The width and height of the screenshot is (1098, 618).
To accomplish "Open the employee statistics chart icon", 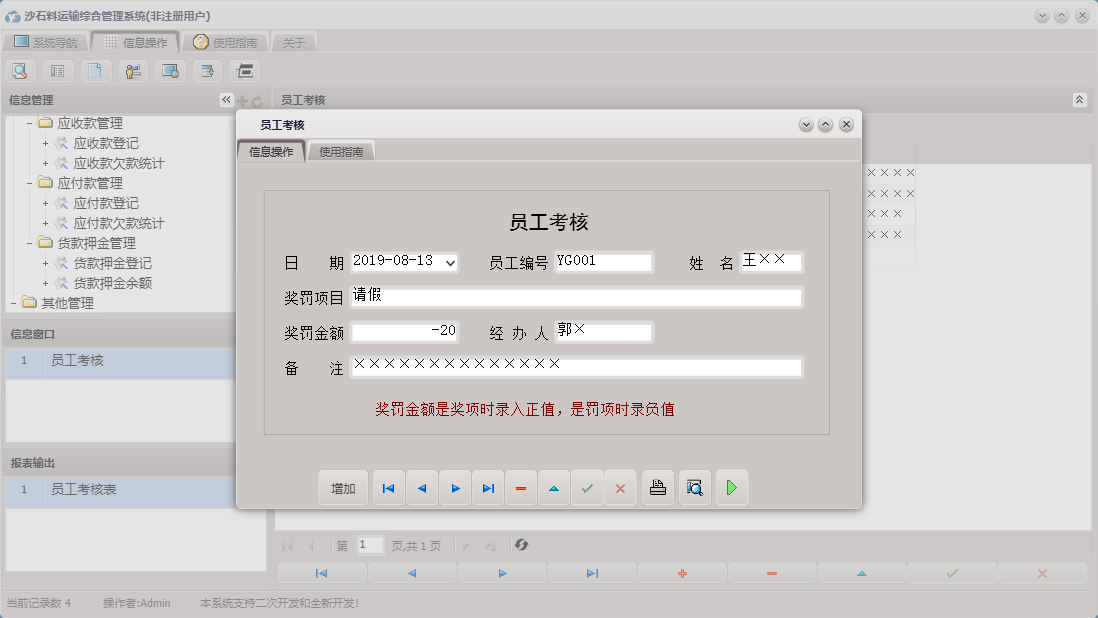I will click(131, 71).
